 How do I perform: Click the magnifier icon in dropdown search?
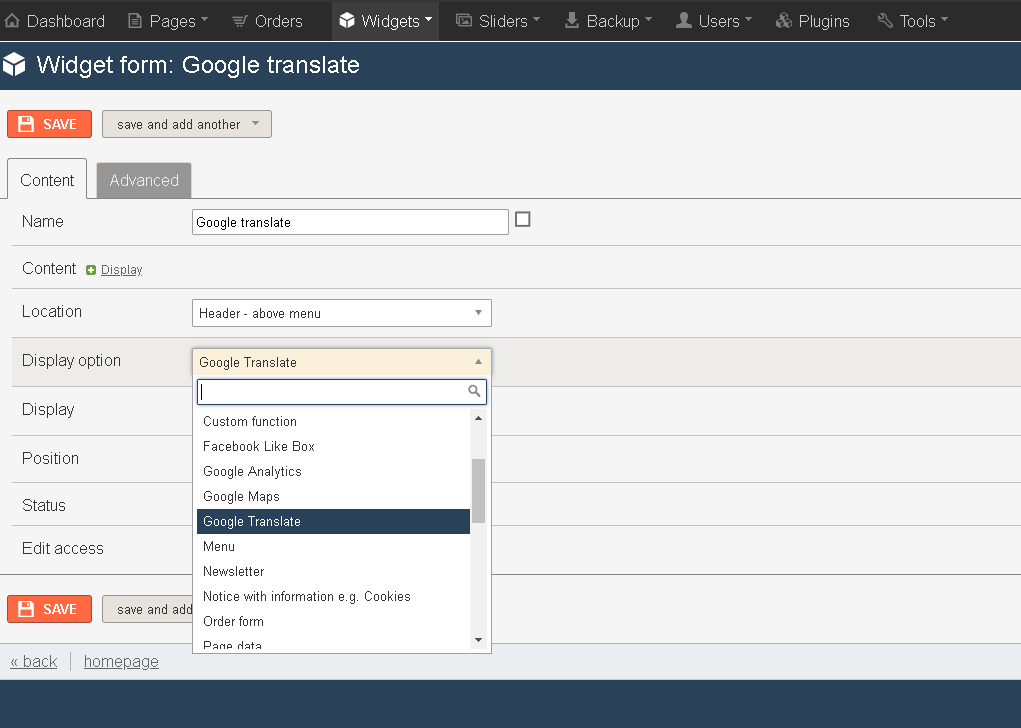pos(474,391)
